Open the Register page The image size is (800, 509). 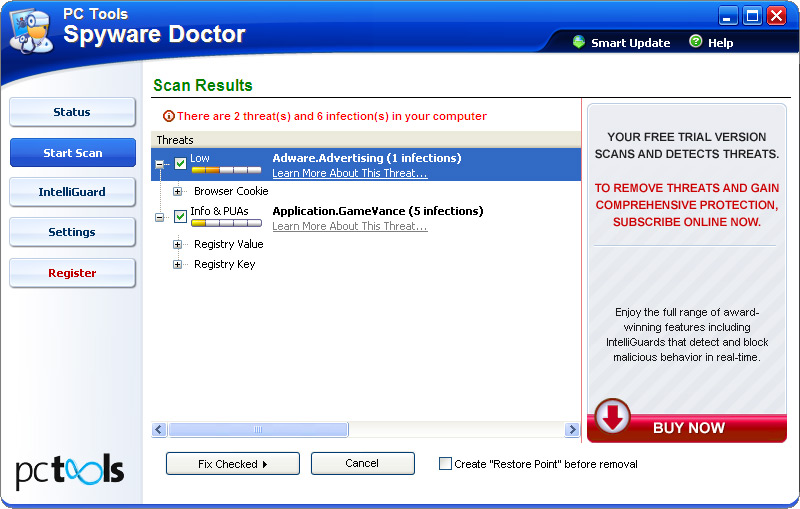tap(72, 273)
